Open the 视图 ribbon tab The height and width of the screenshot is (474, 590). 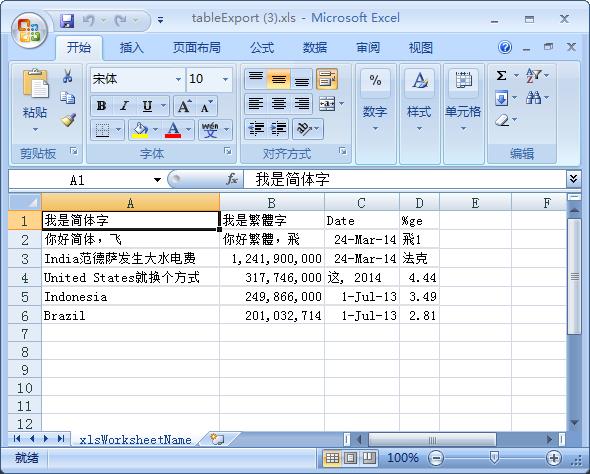pos(420,48)
